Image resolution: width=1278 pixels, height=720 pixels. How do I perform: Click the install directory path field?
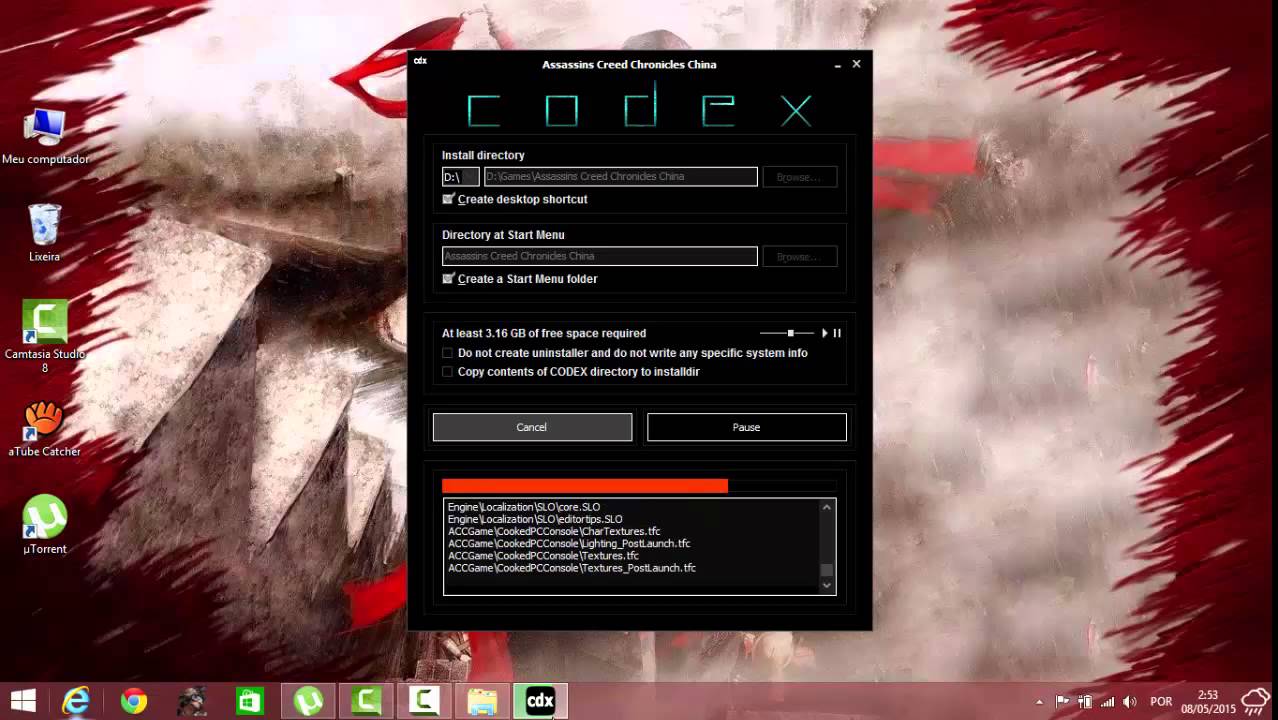point(621,177)
